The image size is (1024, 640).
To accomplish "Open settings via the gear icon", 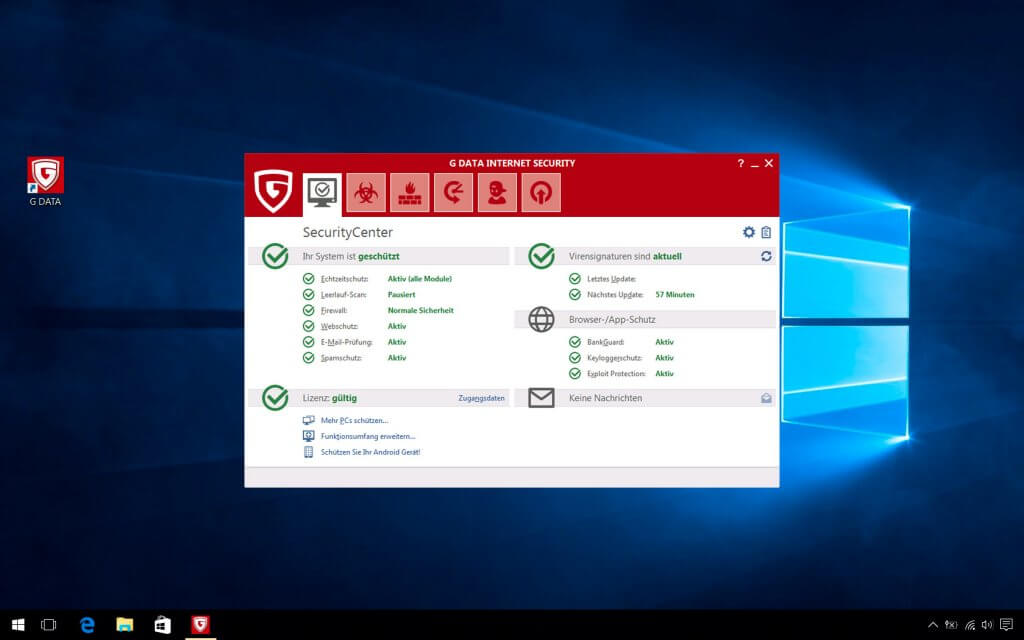I will click(x=749, y=232).
